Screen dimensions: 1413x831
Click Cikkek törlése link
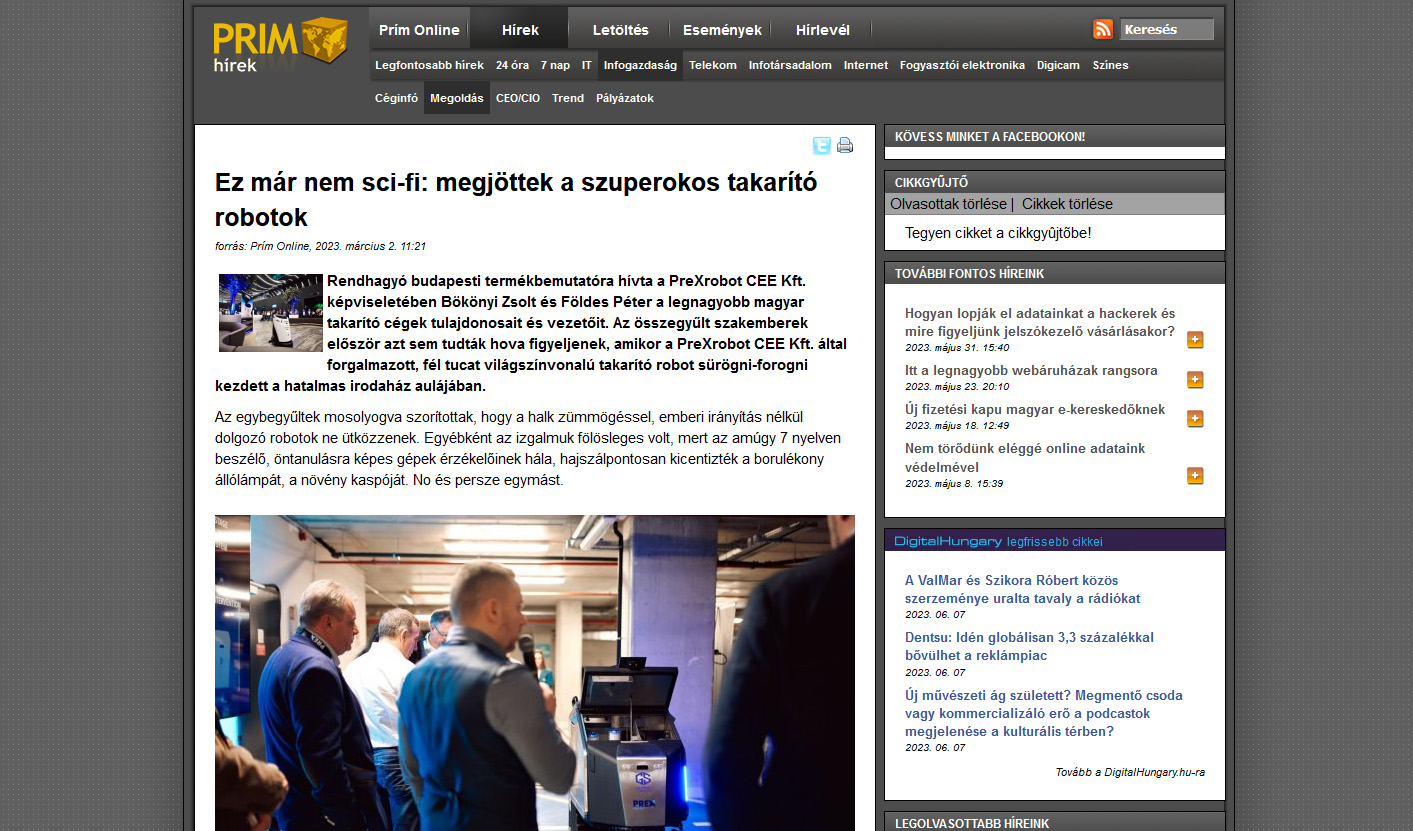[1067, 204]
